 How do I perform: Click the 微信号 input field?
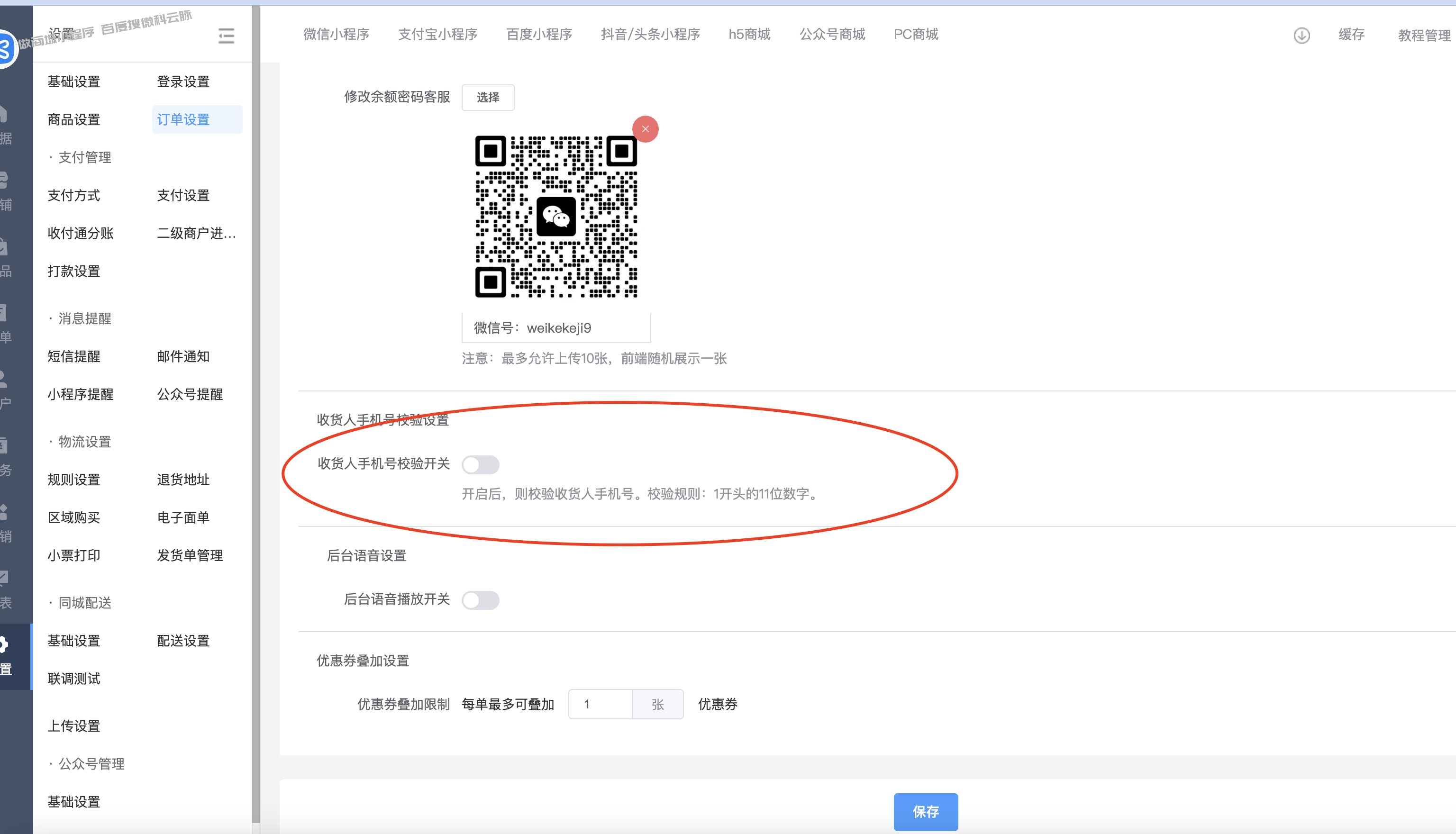556,327
